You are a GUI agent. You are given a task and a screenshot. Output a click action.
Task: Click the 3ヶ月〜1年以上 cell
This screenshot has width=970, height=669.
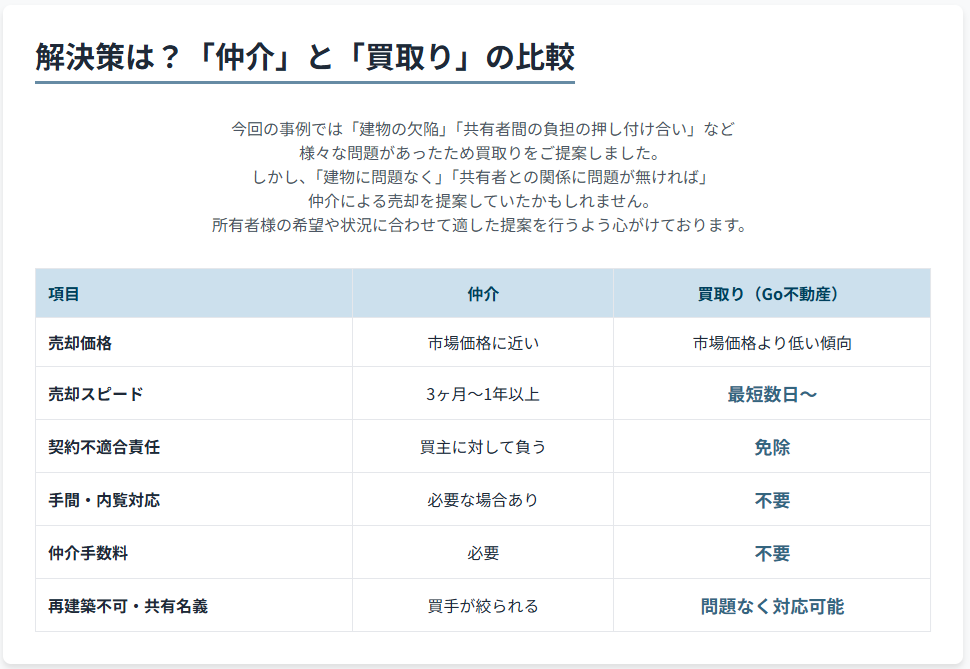click(483, 394)
